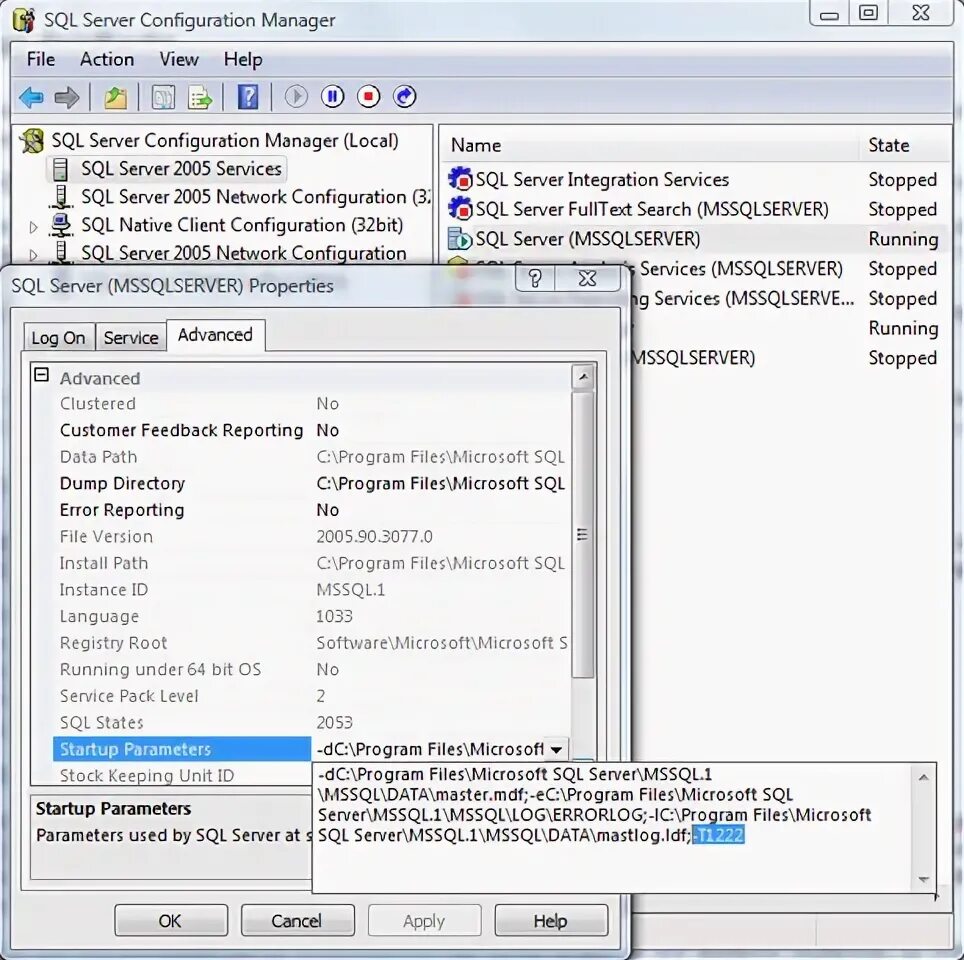This screenshot has width=964, height=960.
Task: Click the Language property label
Action: click(99, 616)
